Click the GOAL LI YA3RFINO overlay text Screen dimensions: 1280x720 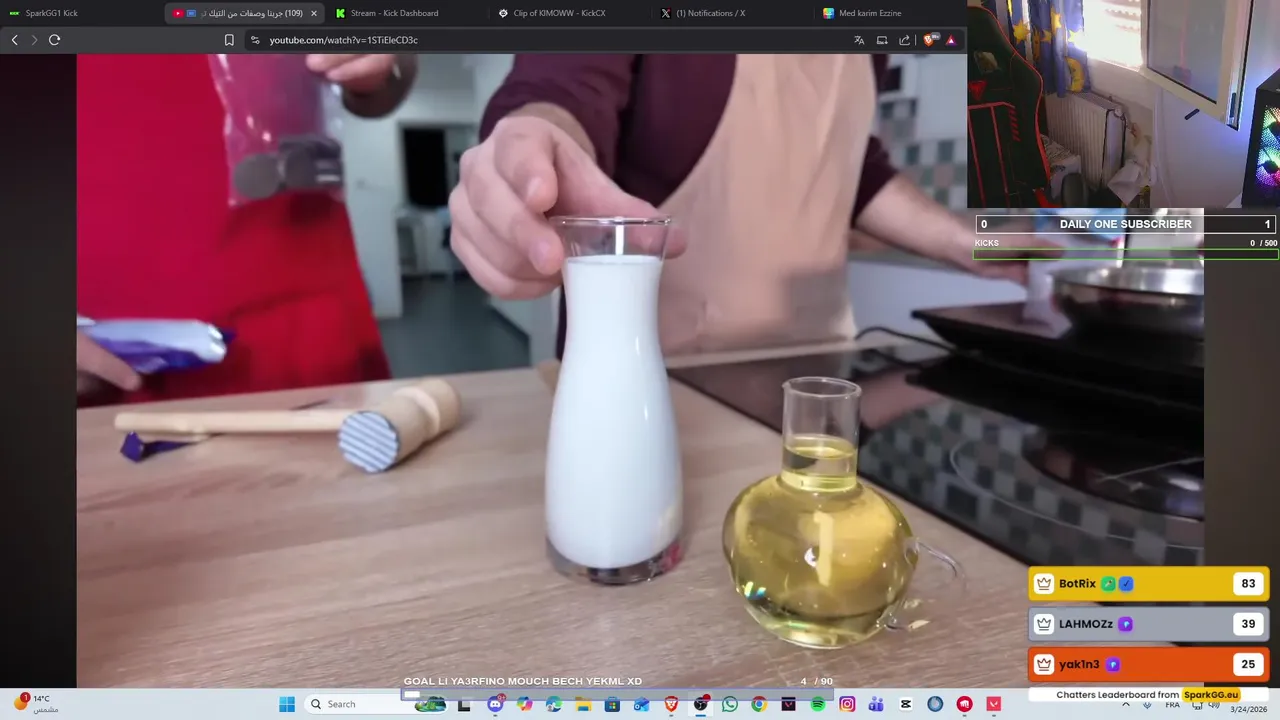coord(523,681)
